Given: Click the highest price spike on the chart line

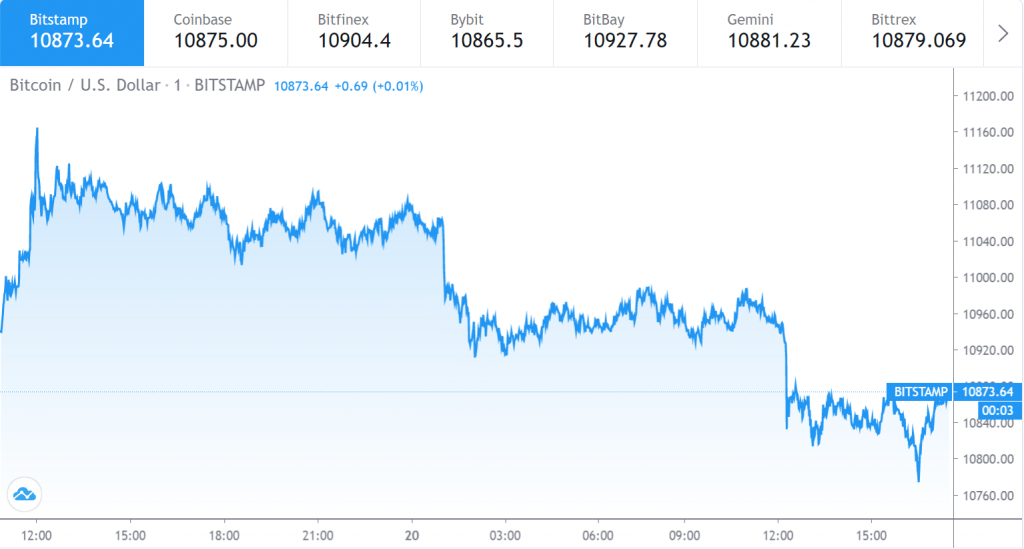Looking at the screenshot, I should click(37, 129).
